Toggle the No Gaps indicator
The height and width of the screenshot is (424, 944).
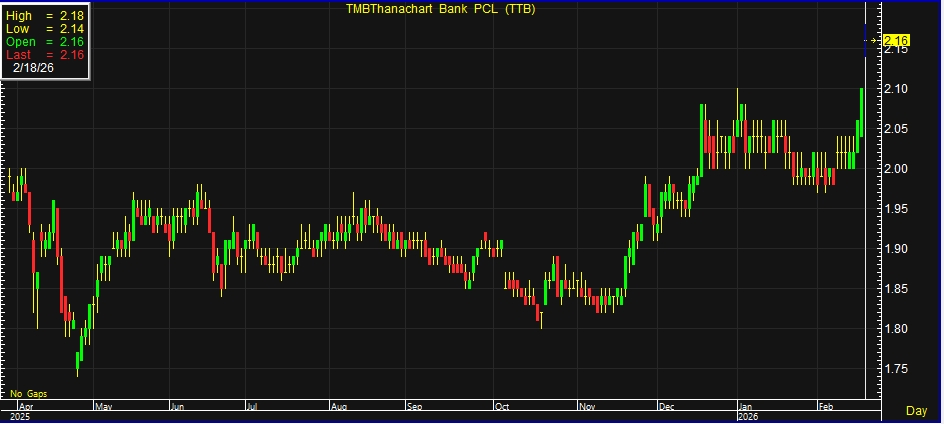28,394
